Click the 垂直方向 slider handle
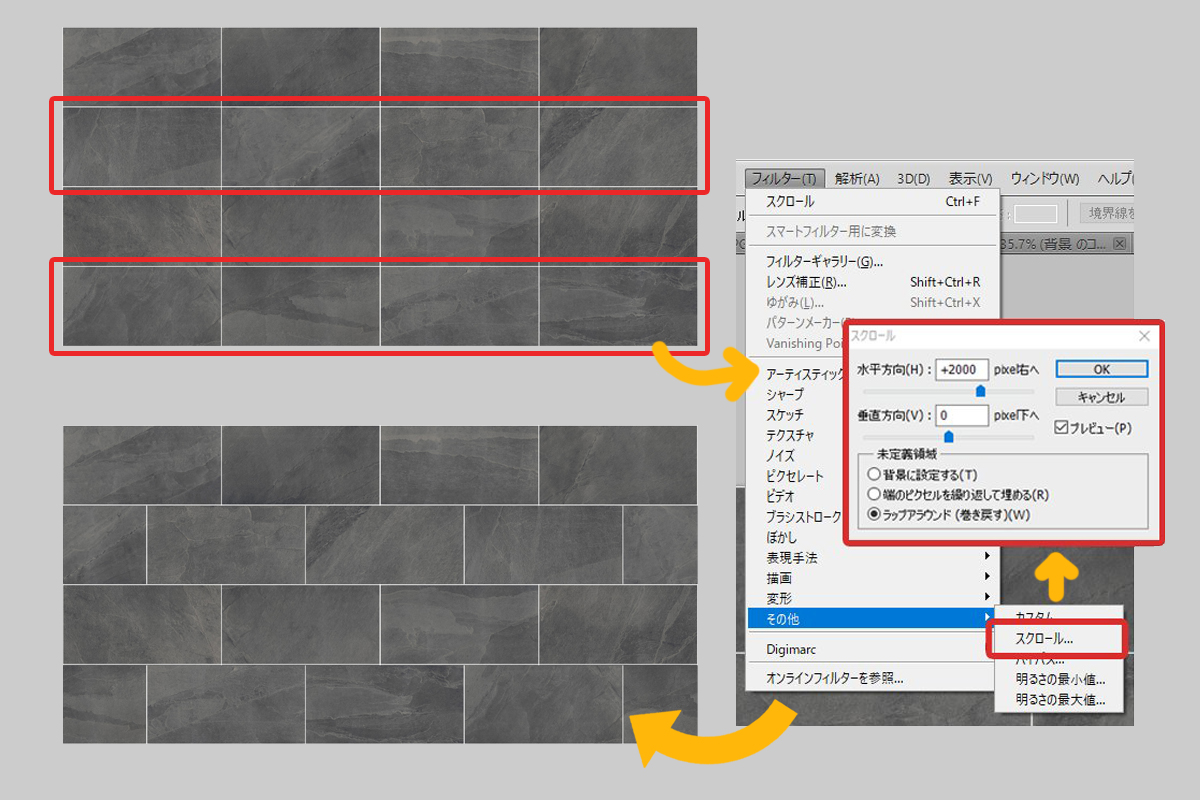 pos(948,436)
